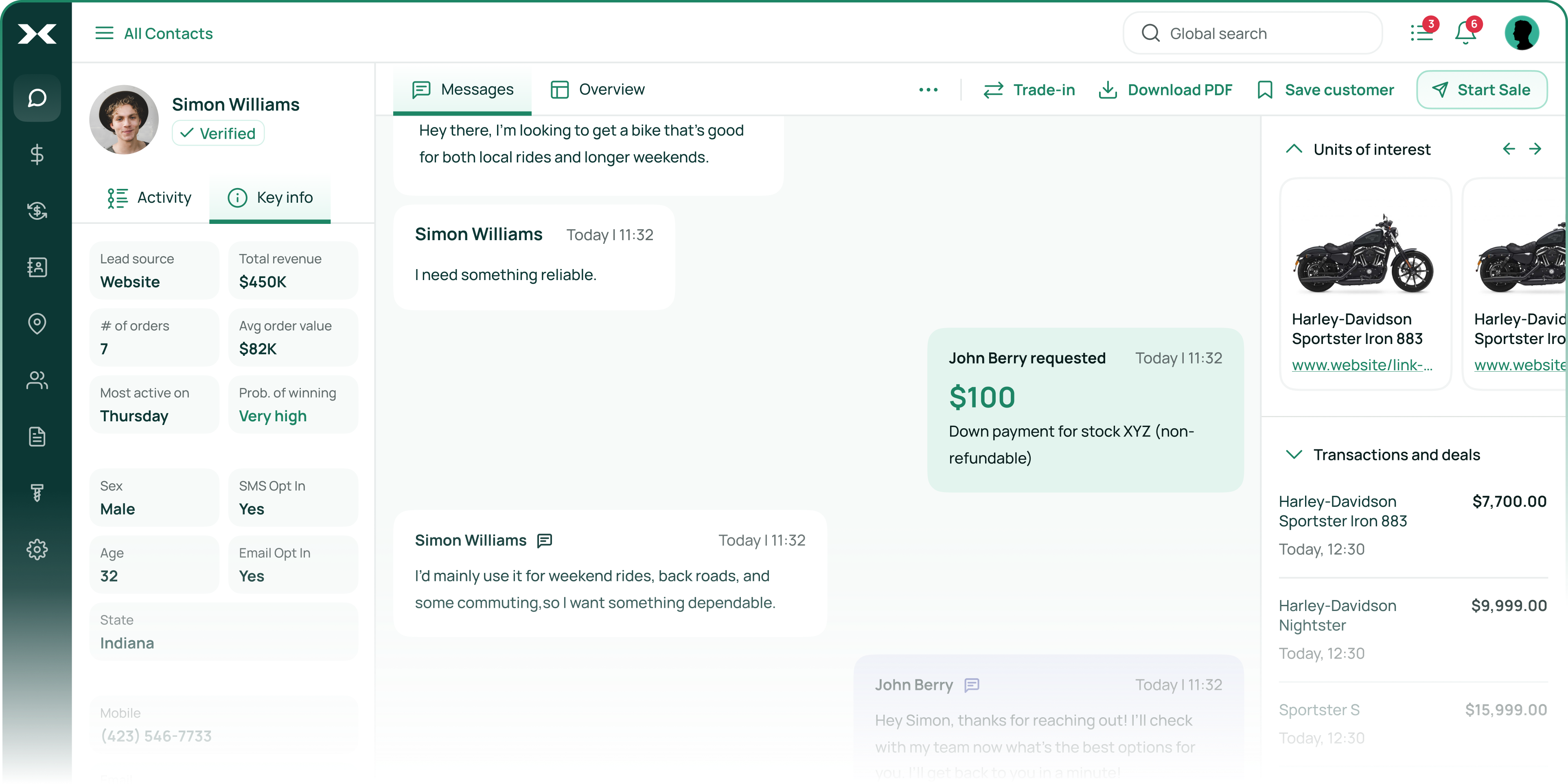Open the chat messages sidebar icon

37,98
